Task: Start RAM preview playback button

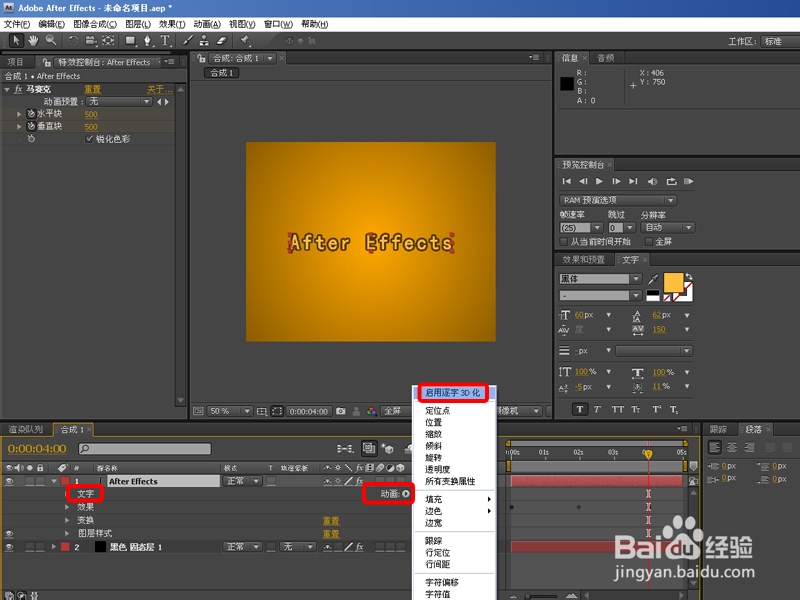Action: (x=689, y=181)
